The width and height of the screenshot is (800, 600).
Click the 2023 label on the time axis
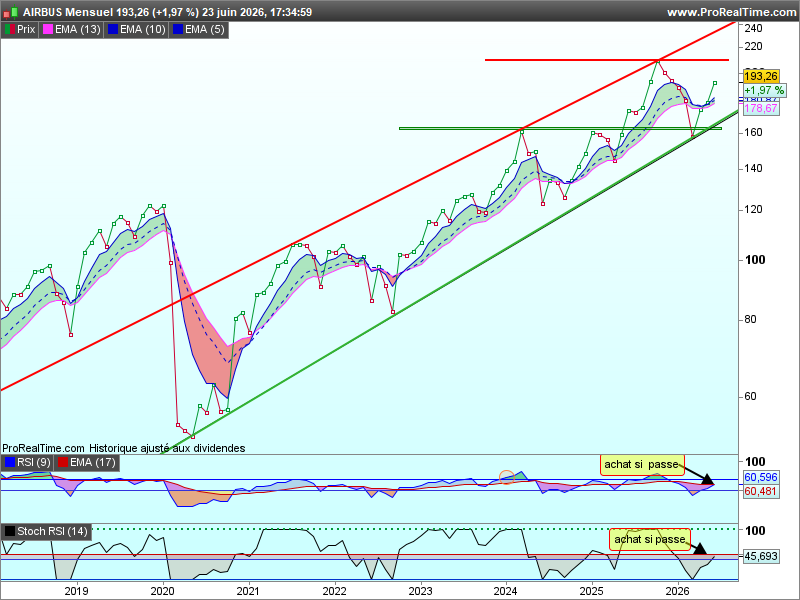[x=420, y=591]
